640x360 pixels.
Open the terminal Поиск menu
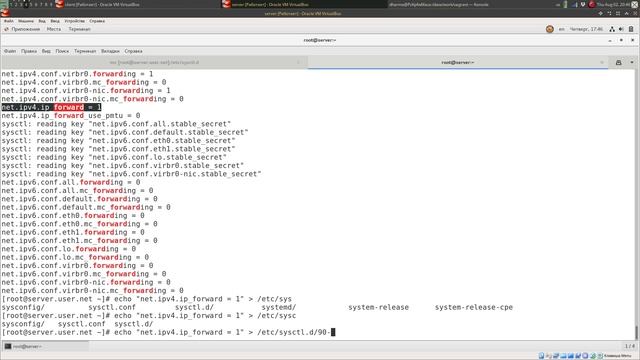[x=62, y=51]
